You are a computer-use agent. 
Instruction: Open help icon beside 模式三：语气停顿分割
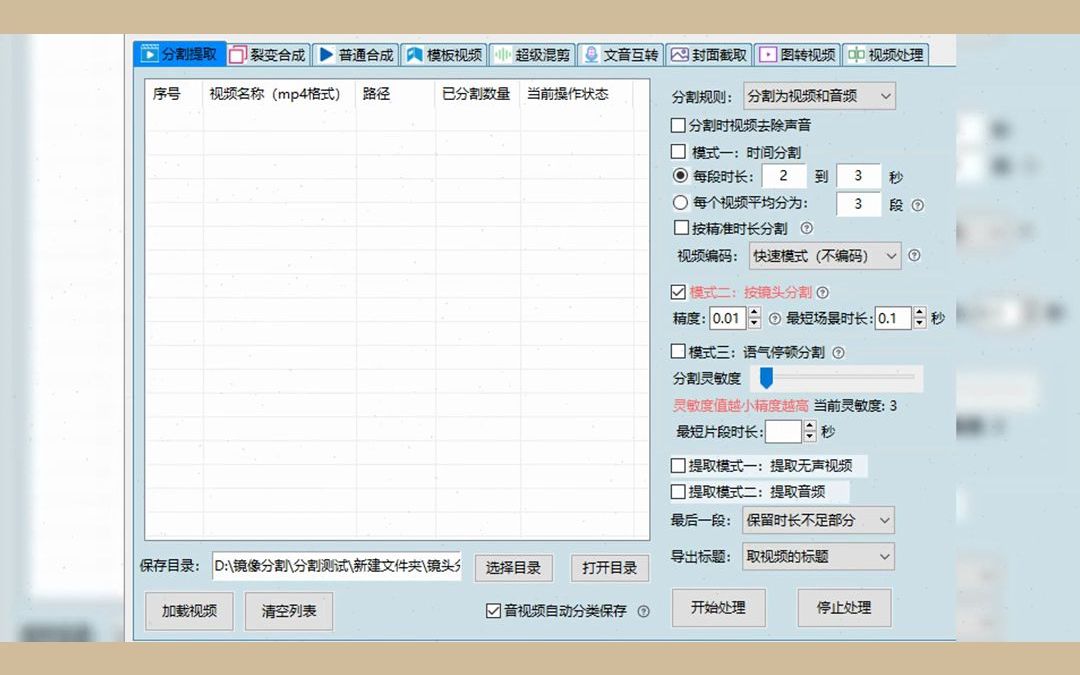(x=836, y=351)
